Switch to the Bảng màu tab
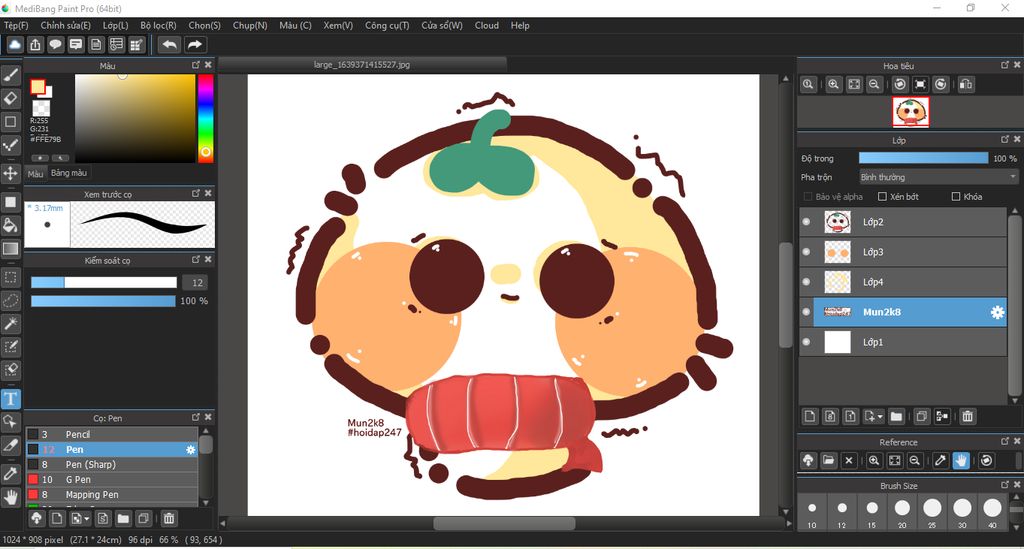The height and width of the screenshot is (549, 1024). coord(69,173)
